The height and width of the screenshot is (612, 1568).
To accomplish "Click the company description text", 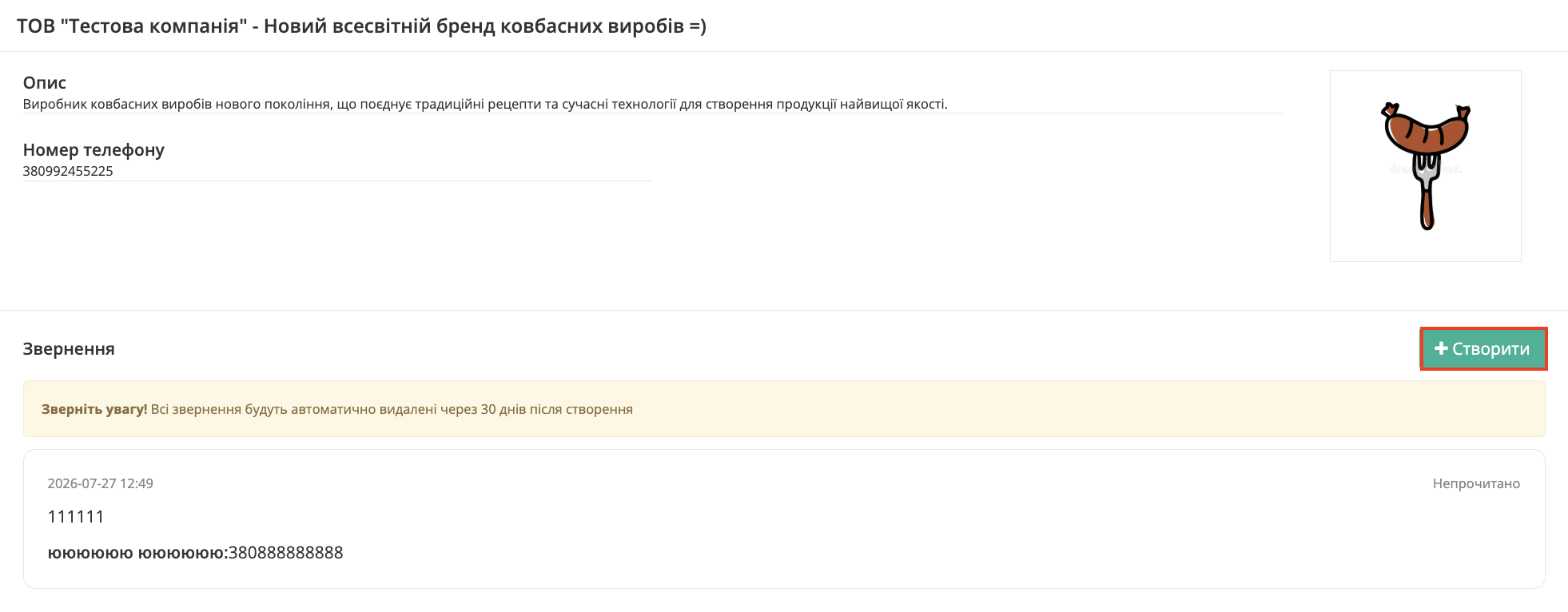I will click(x=485, y=104).
